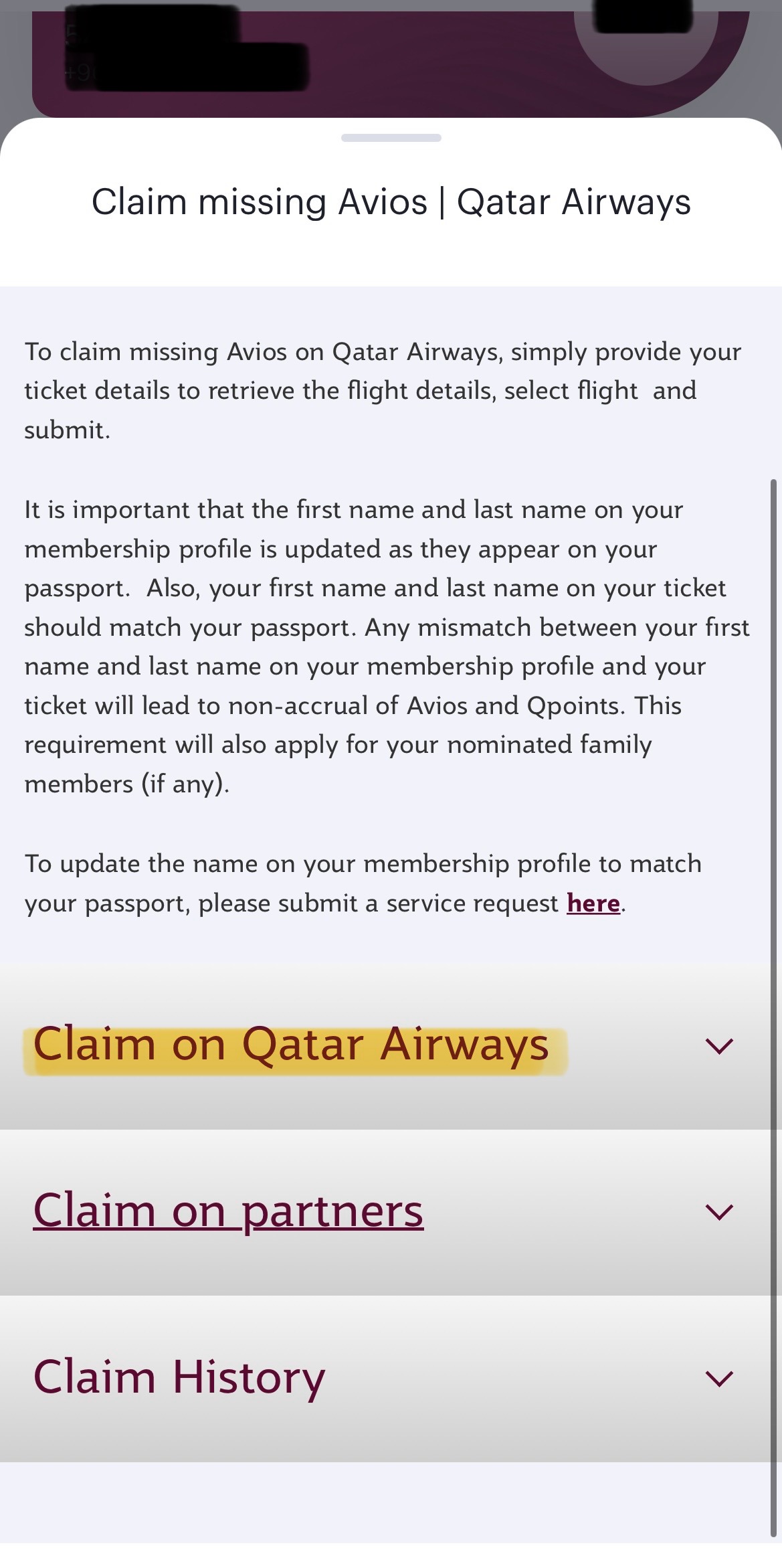Expand the Claim History chevron arrow
The image size is (782, 1568).
pos(719,1378)
